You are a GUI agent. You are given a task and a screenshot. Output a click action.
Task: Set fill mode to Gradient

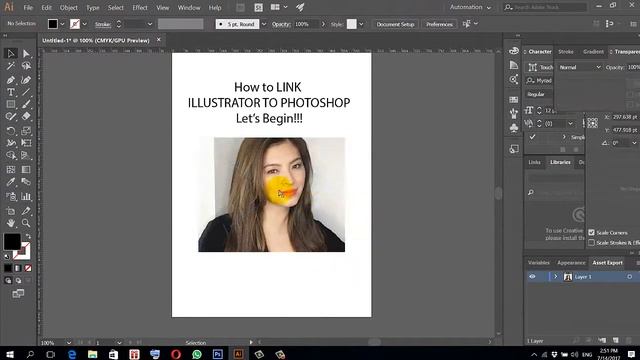[18, 268]
